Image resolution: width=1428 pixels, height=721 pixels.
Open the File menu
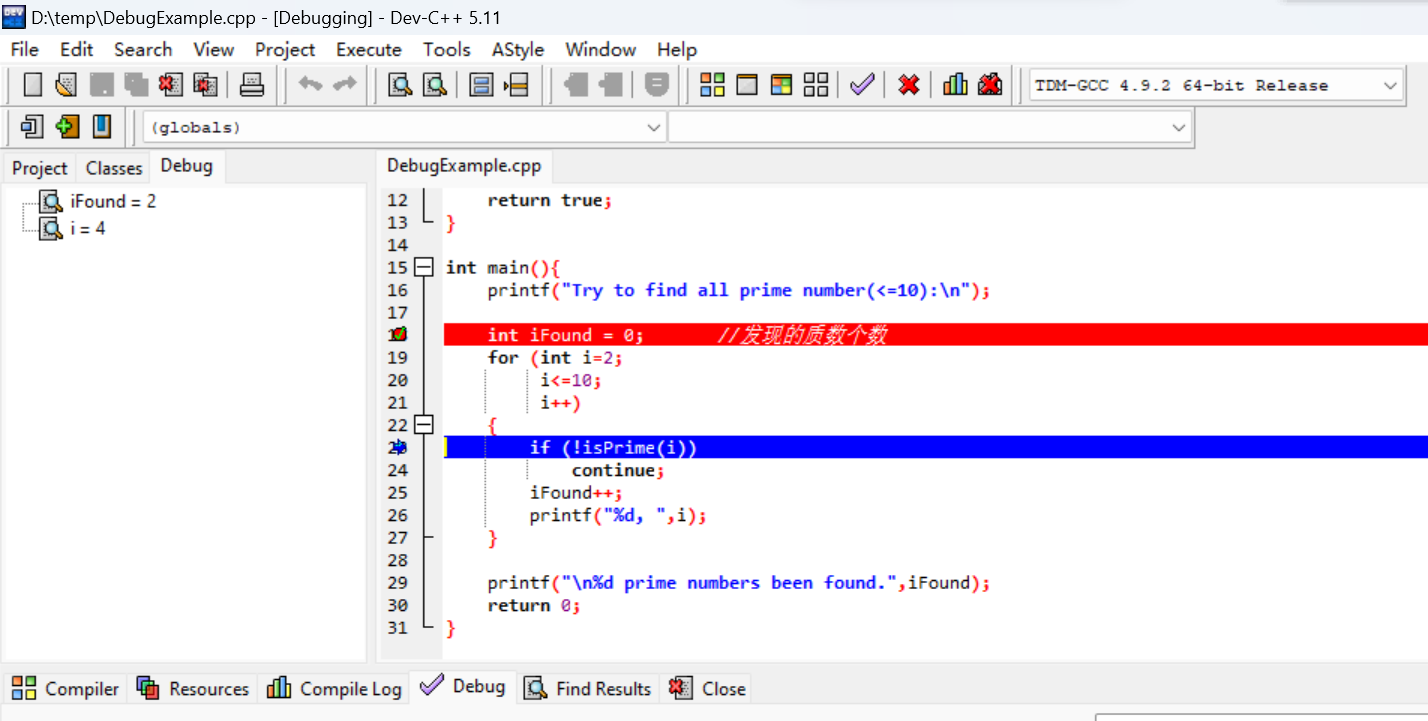click(x=24, y=49)
